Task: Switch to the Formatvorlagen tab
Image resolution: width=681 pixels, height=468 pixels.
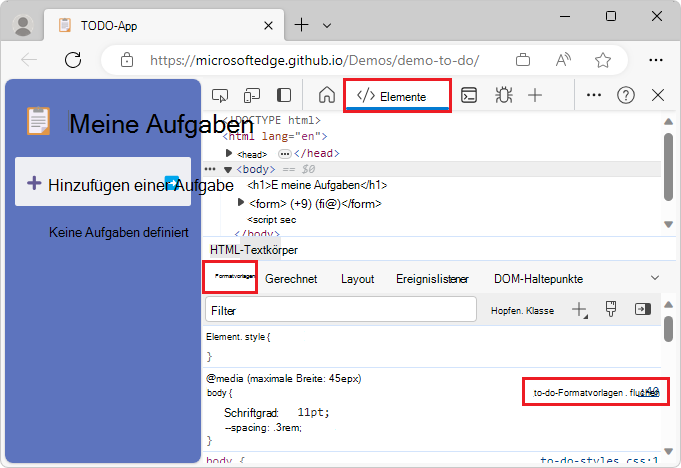Action: coord(231,277)
